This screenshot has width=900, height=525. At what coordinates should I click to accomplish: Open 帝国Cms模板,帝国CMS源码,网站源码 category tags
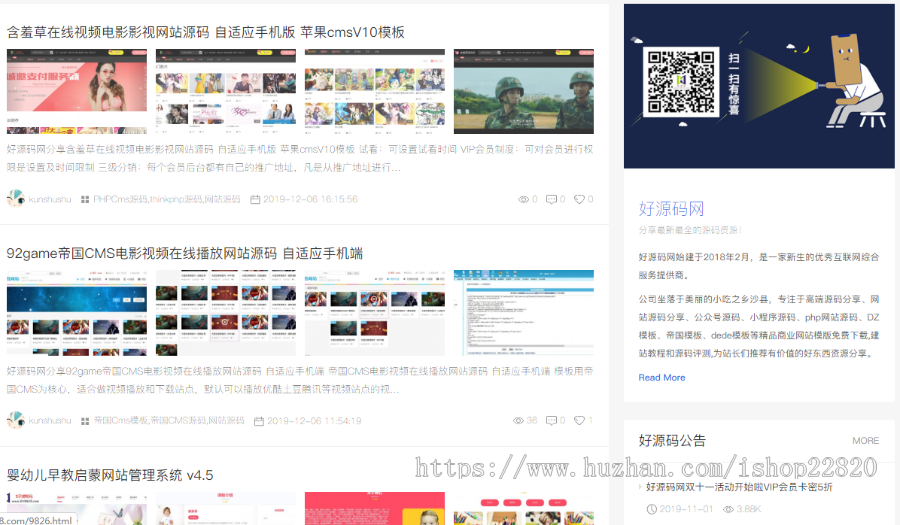pyautogui.click(x=169, y=421)
